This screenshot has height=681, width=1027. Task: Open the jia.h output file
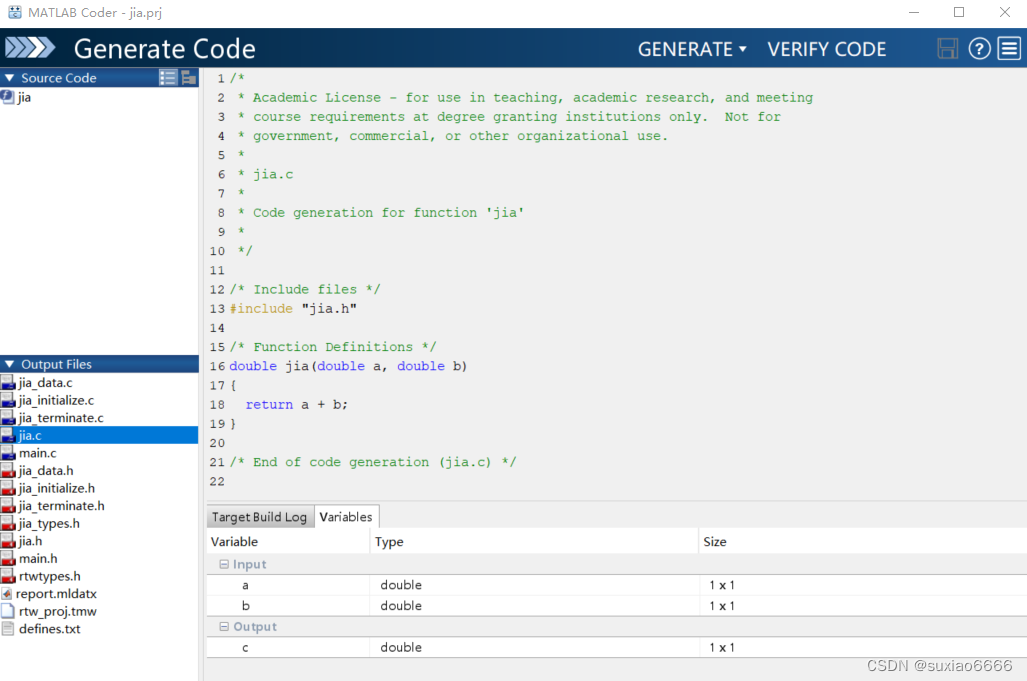99,542
